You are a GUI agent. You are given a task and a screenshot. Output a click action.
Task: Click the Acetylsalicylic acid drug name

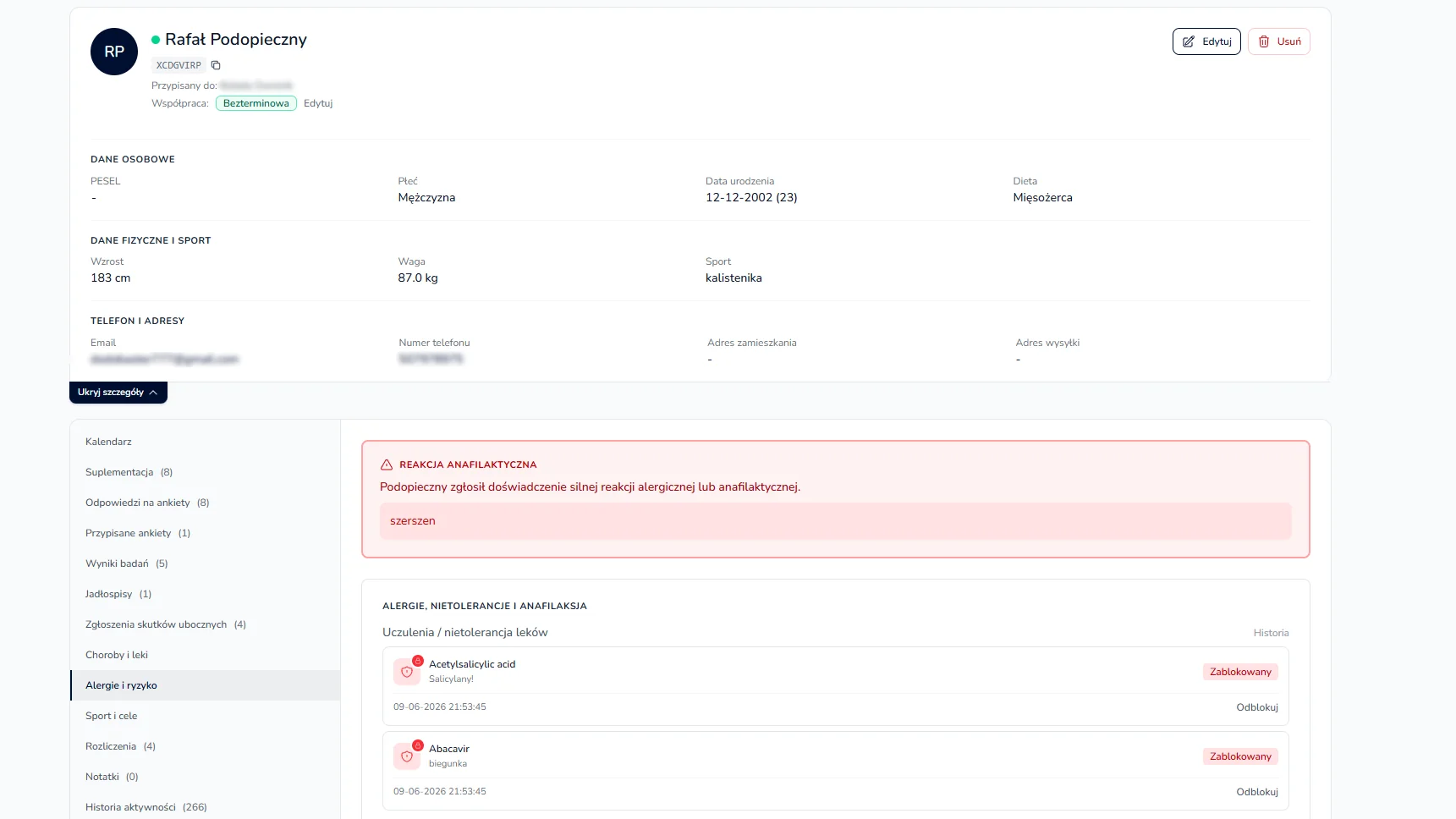[472, 664]
